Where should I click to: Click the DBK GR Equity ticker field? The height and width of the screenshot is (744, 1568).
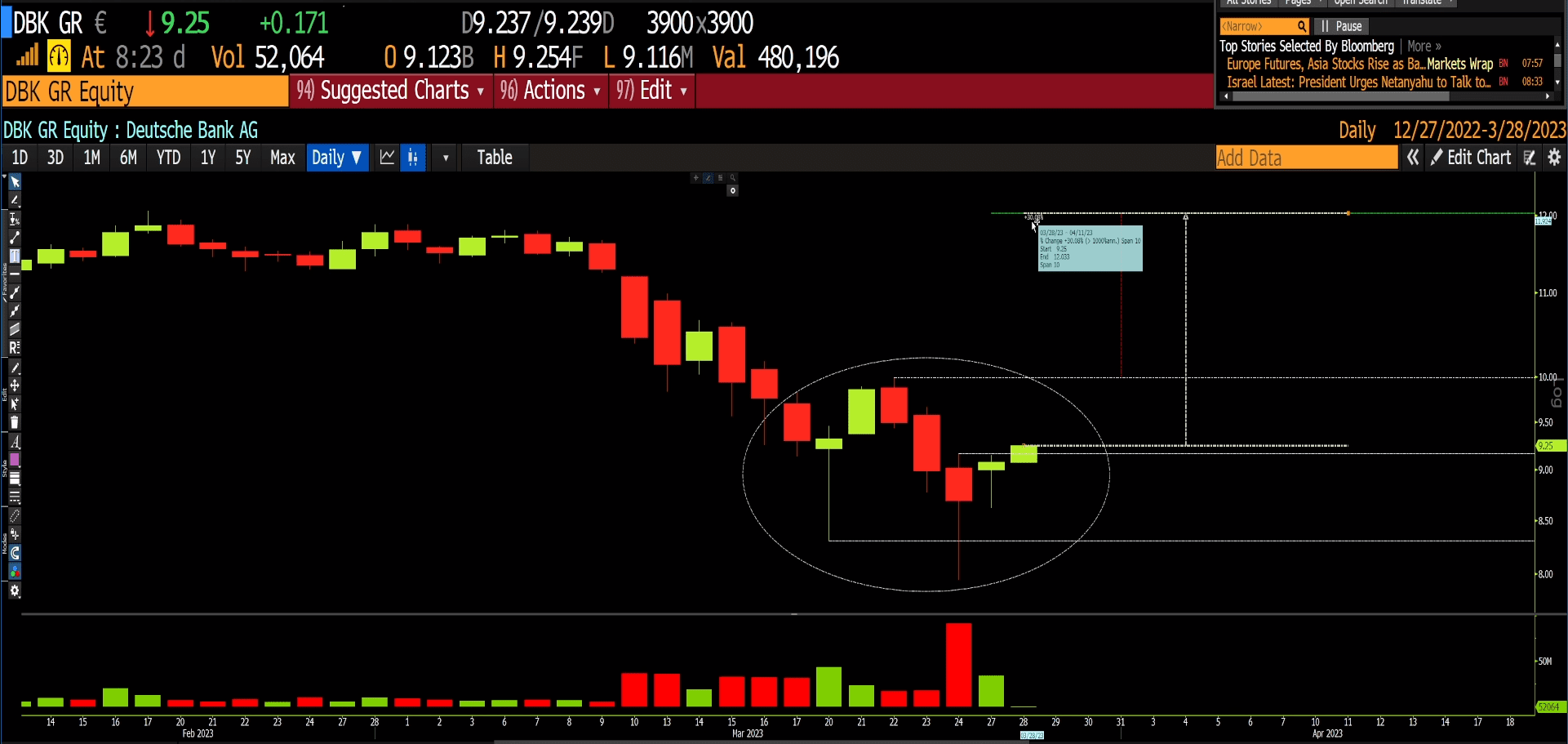(145, 91)
